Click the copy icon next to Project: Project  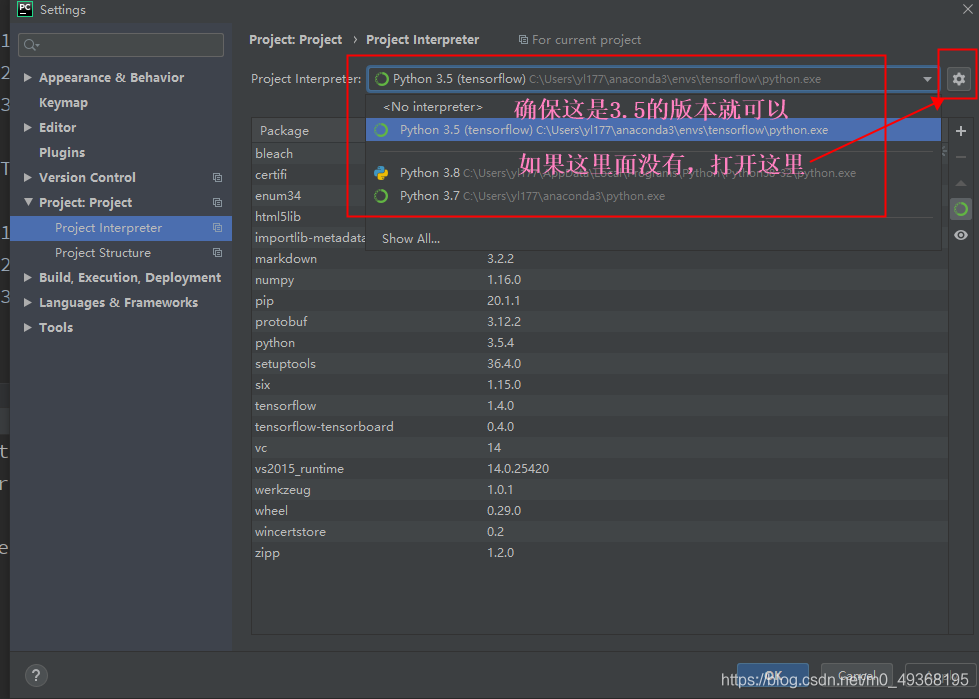[x=217, y=203]
